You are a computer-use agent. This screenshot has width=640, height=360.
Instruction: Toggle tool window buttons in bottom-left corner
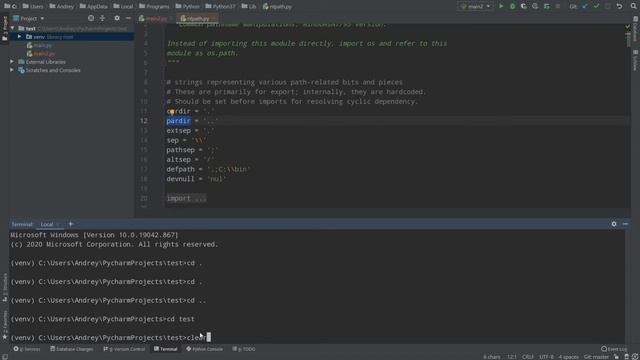4,357
